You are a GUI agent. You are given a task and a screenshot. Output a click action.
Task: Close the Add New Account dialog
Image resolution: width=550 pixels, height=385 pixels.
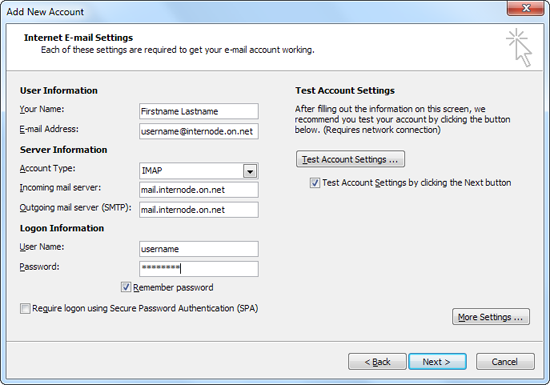(525, 8)
